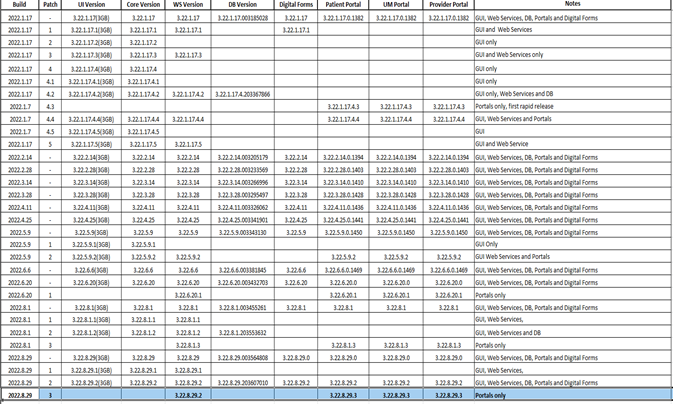Click the Patch cell showing 4.5
673x404 pixels.
point(50,131)
